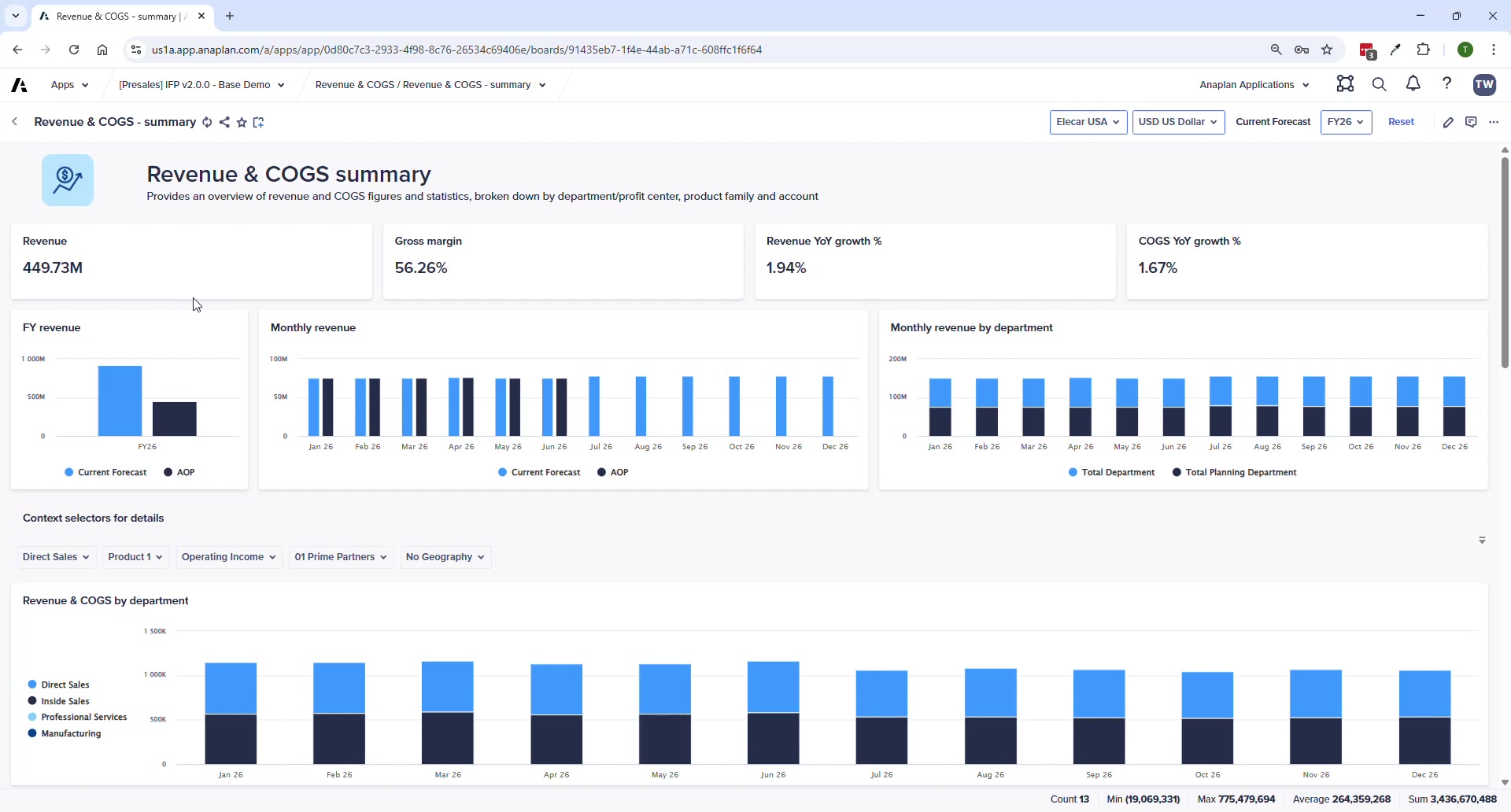This screenshot has width=1511, height=812.
Task: Open the Product 1 context selector
Action: 134,556
